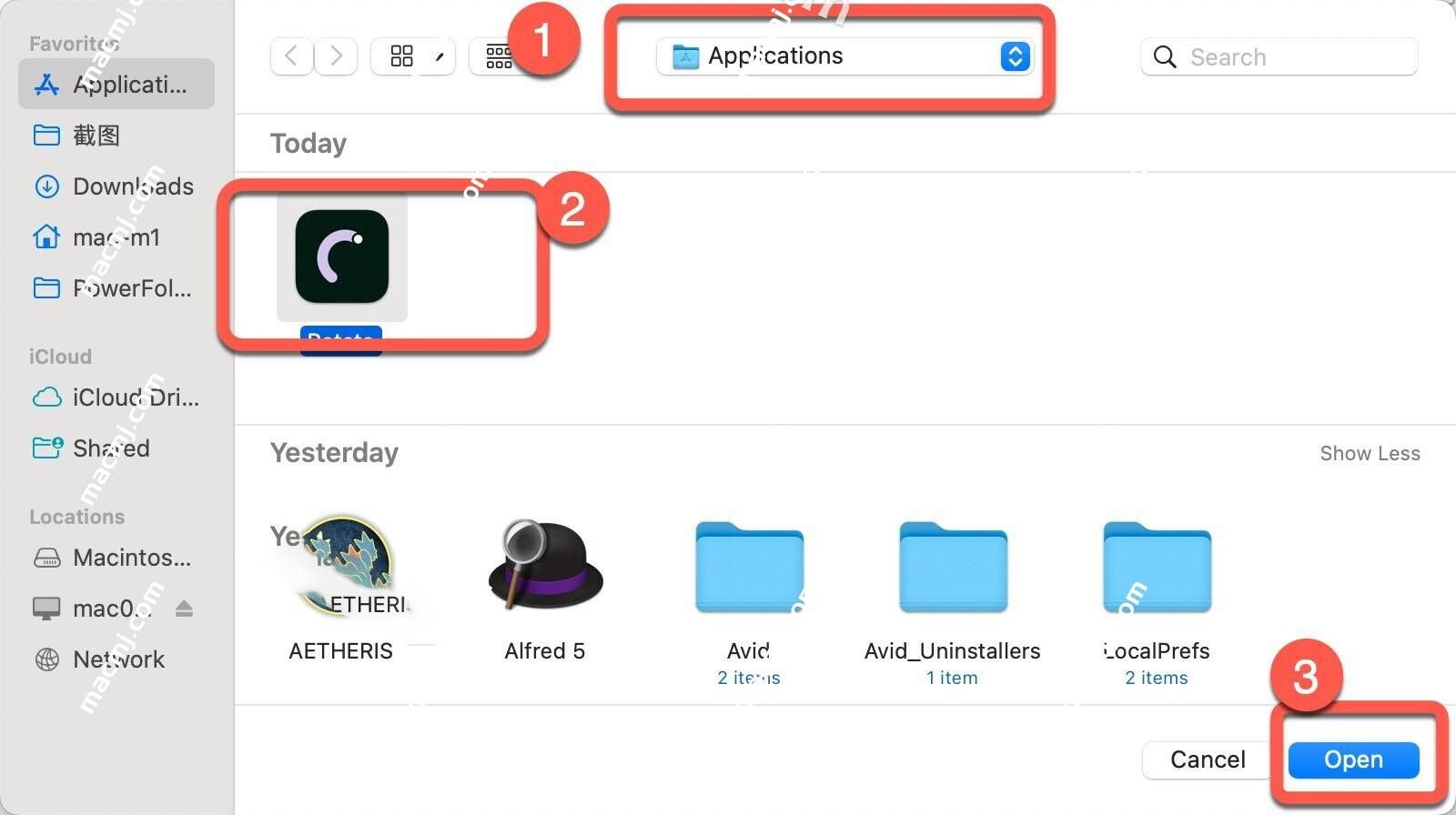Click the Cancel button

click(1207, 760)
